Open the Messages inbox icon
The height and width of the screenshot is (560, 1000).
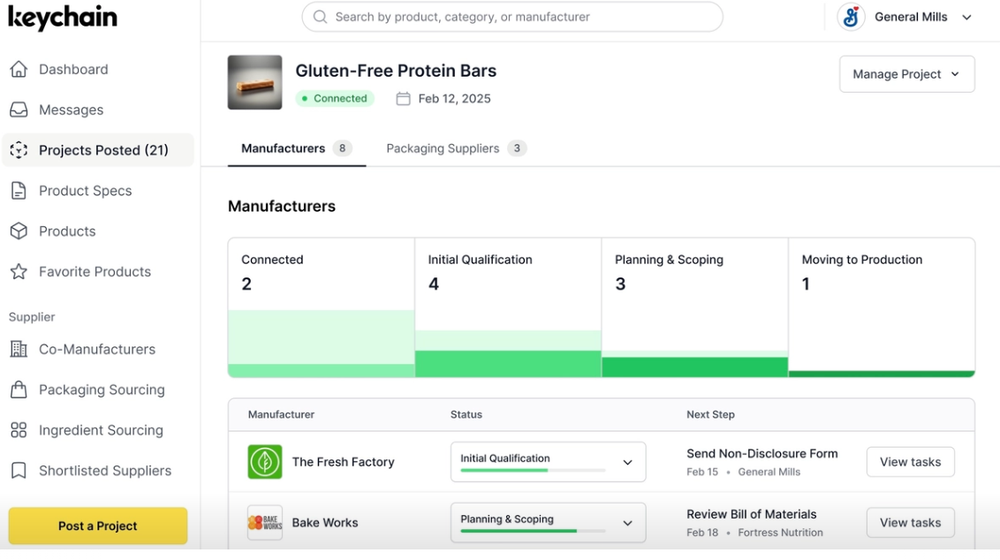click(x=18, y=110)
